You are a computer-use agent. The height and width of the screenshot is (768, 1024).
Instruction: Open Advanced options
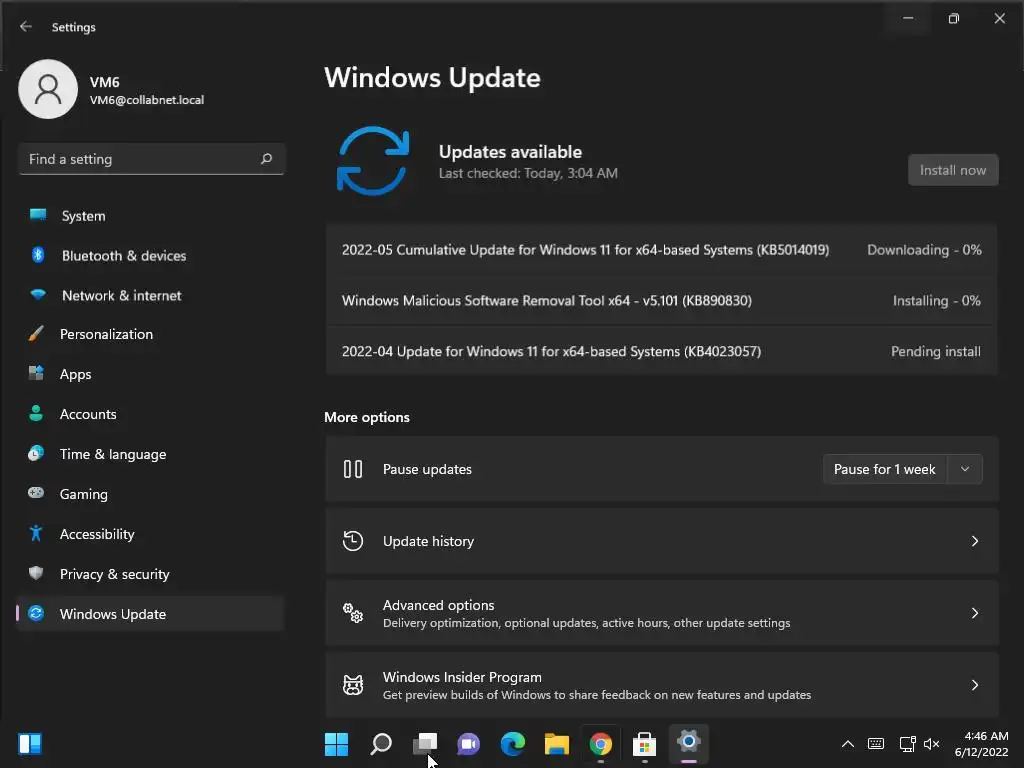click(662, 613)
